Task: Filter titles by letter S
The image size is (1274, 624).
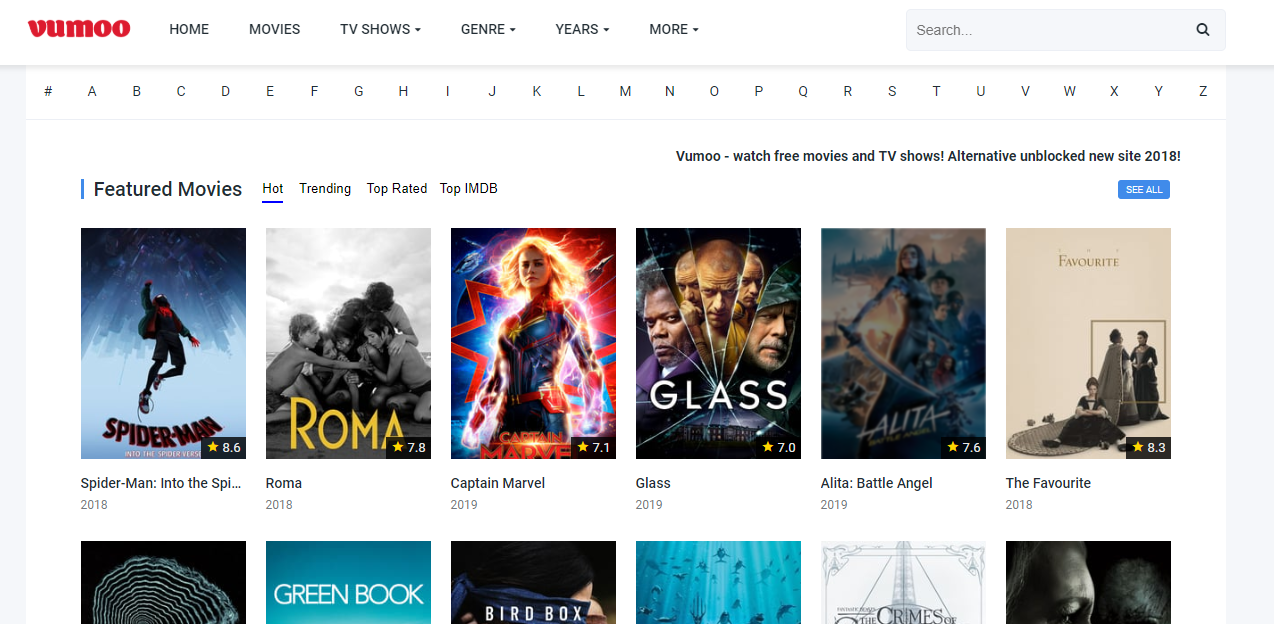Action: point(892,91)
